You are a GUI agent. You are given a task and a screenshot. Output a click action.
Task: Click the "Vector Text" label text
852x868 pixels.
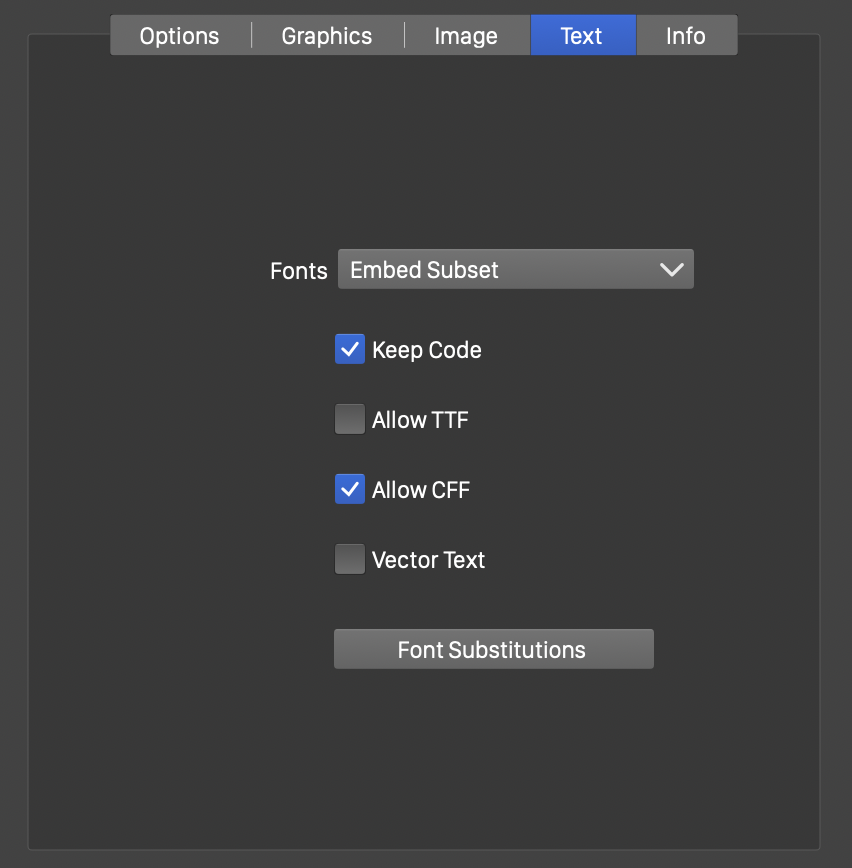[x=428, y=561]
